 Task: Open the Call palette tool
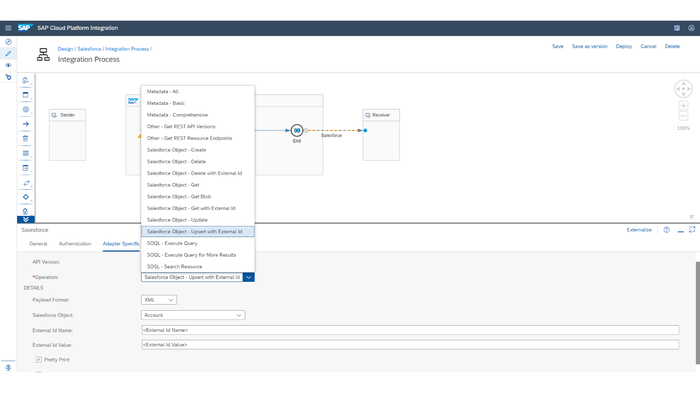pyautogui.click(x=26, y=168)
